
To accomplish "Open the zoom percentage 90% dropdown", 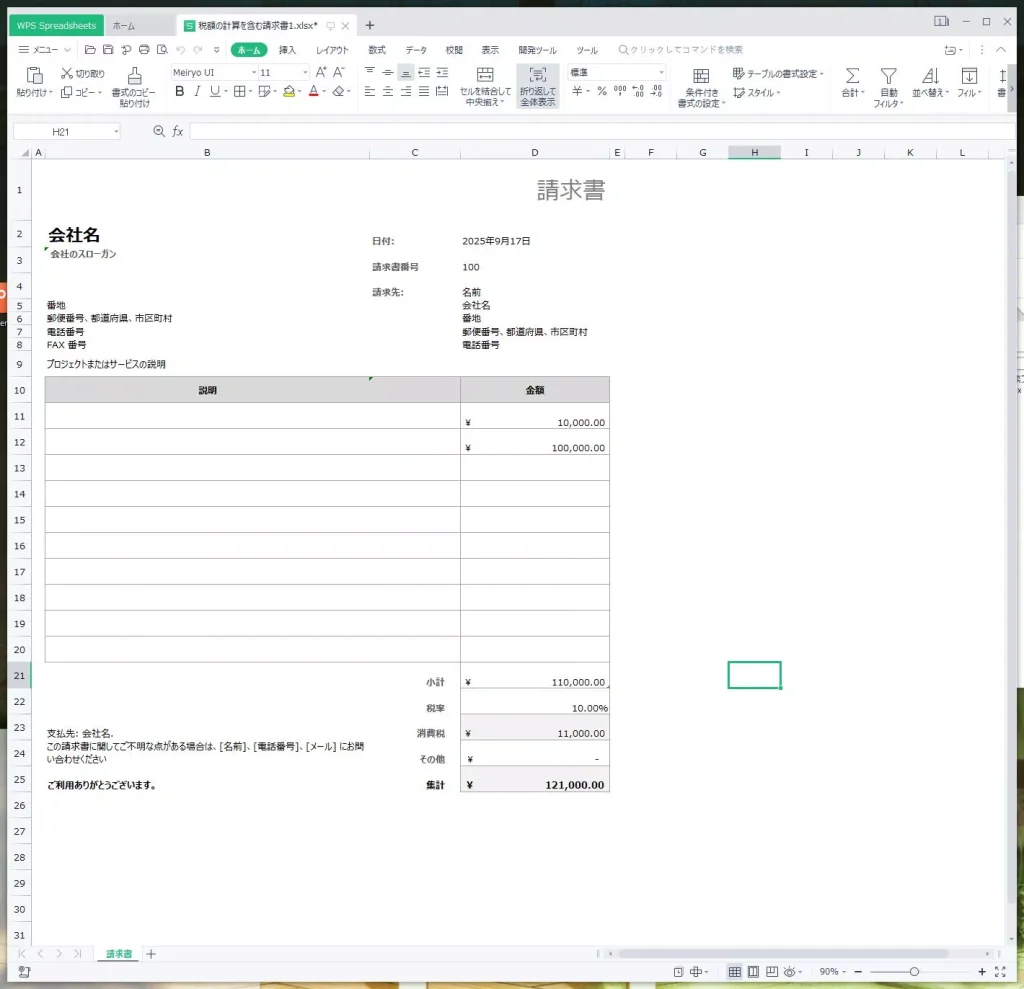I will point(834,972).
